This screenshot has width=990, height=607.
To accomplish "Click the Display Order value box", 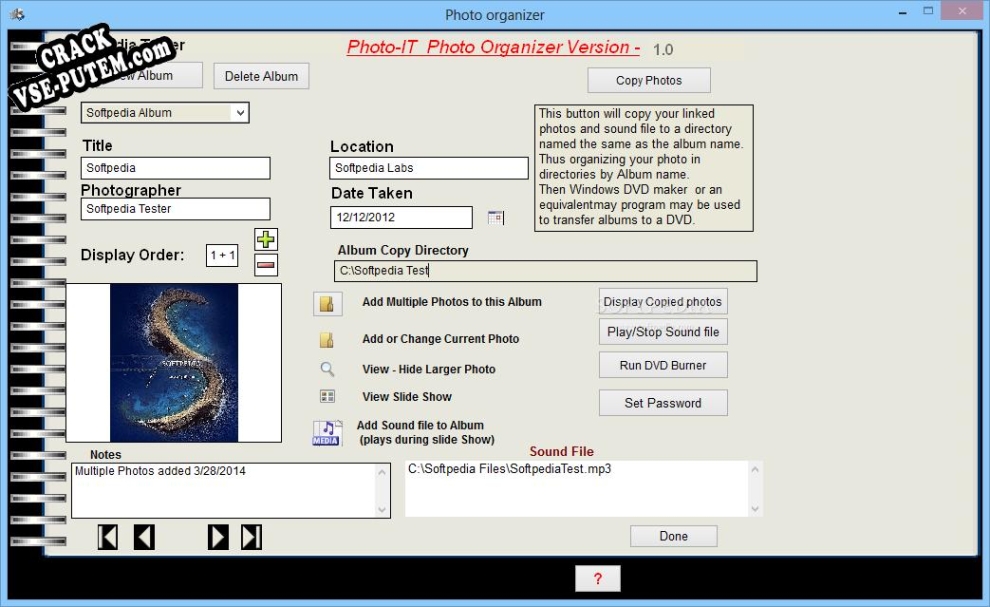I will click(x=222, y=255).
